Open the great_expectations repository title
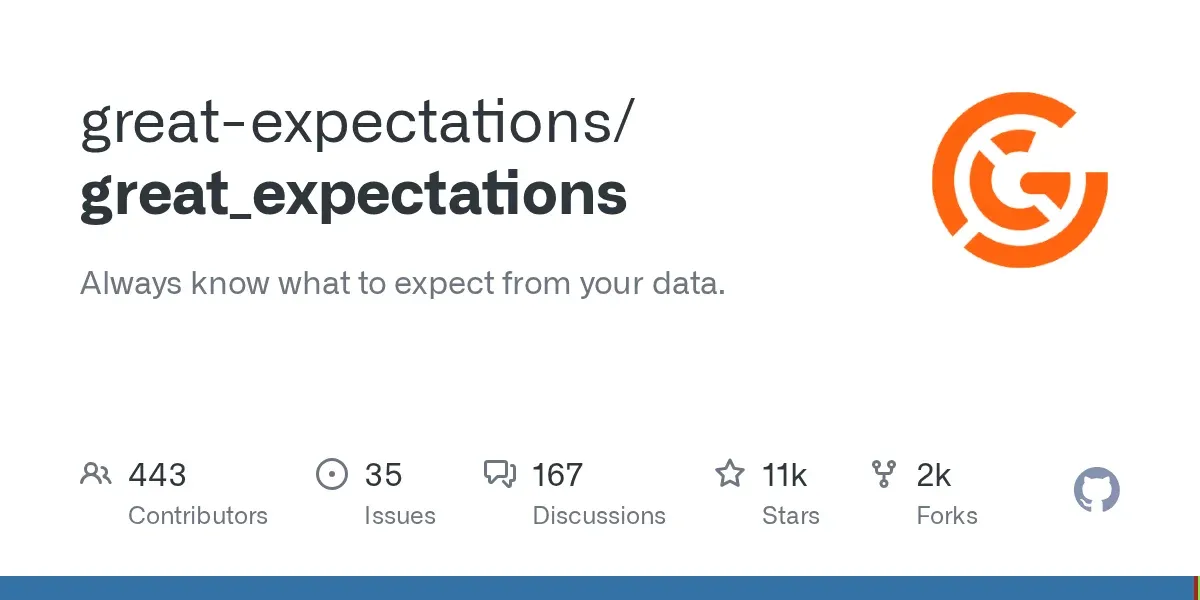1200x600 pixels. (353, 195)
